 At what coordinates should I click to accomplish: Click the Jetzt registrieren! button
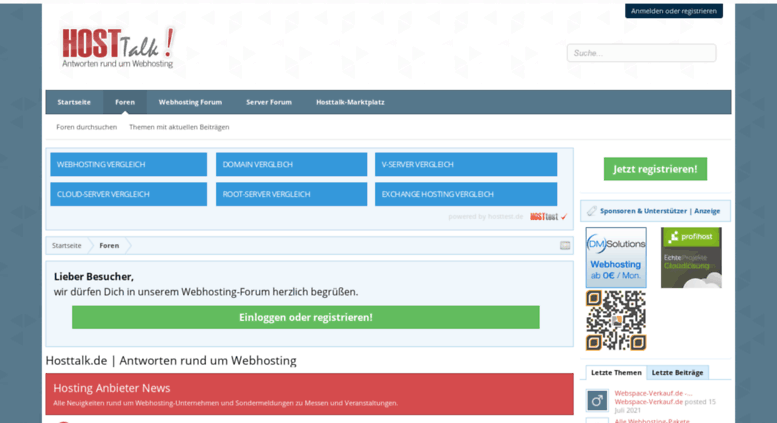pos(655,169)
